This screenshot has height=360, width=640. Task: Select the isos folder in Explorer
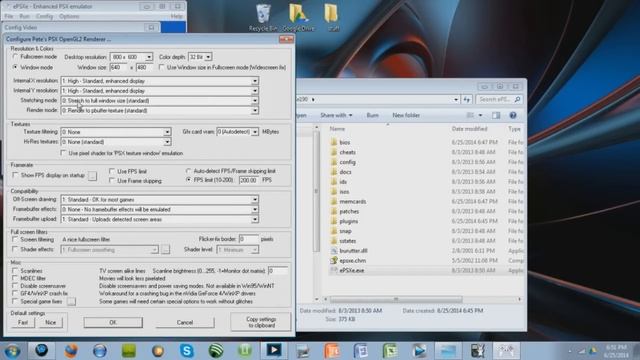344,191
